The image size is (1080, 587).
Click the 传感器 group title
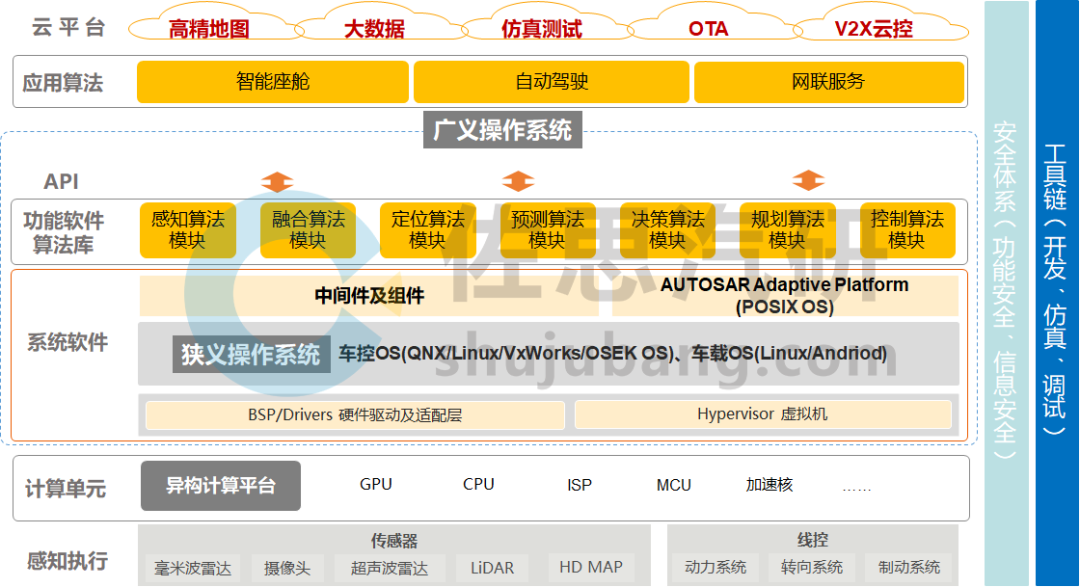[394, 541]
